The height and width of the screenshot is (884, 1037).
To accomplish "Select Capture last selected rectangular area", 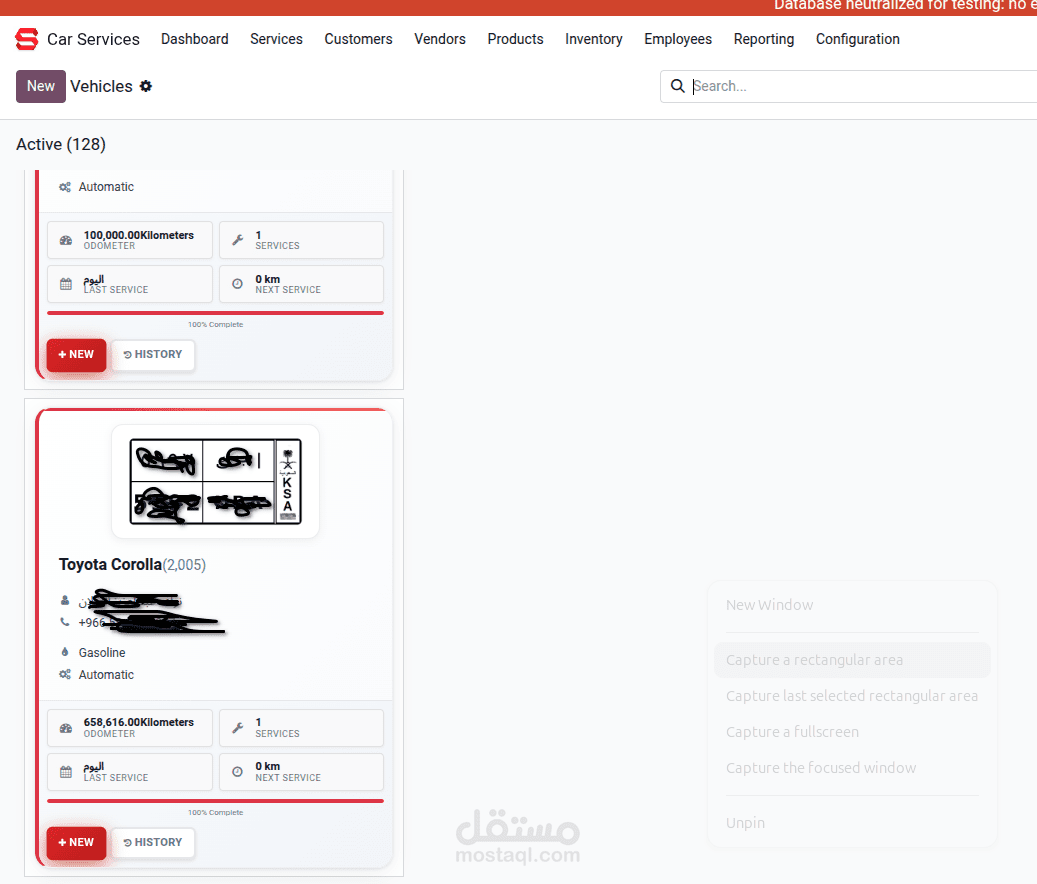I will 852,696.
